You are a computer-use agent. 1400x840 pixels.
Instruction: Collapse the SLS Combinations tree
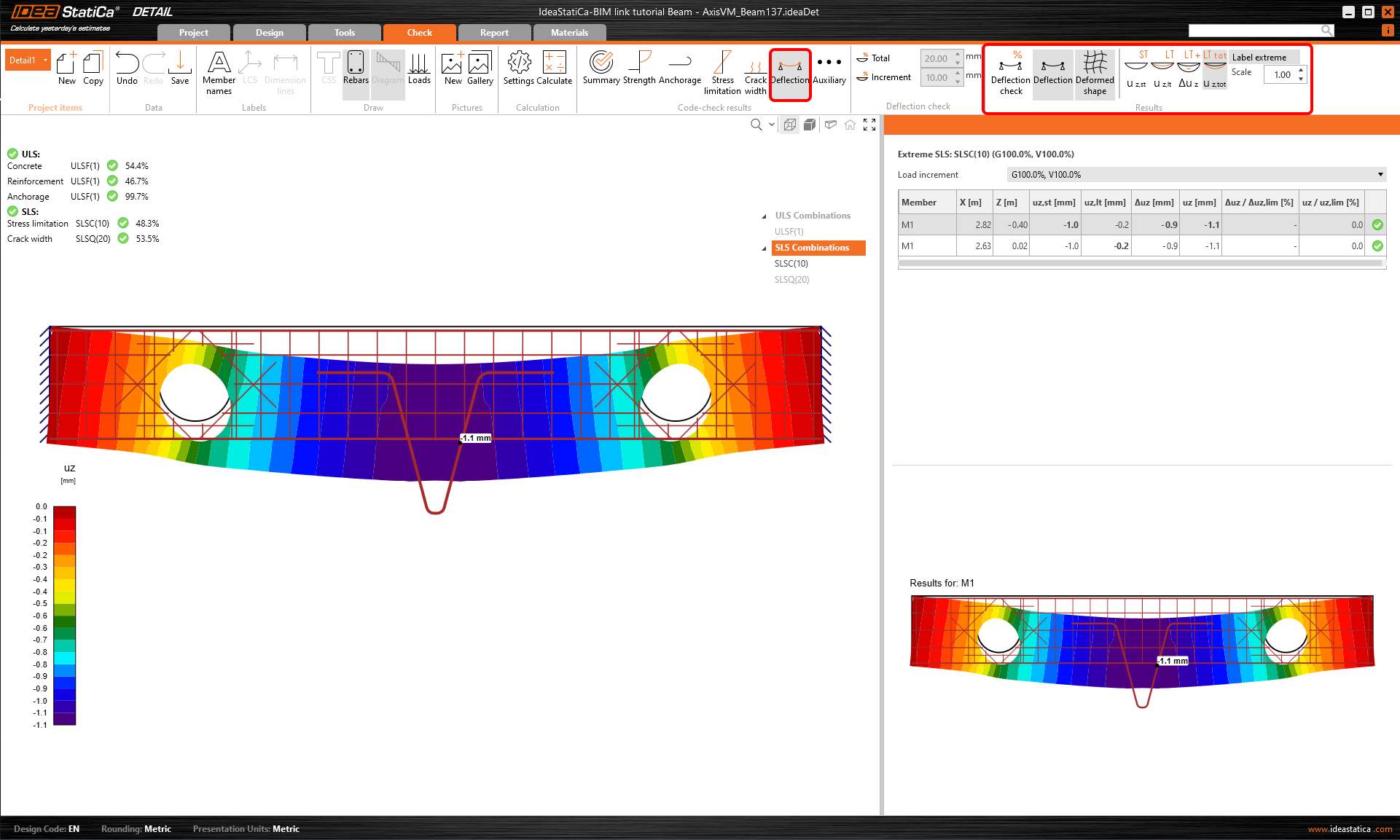point(764,248)
